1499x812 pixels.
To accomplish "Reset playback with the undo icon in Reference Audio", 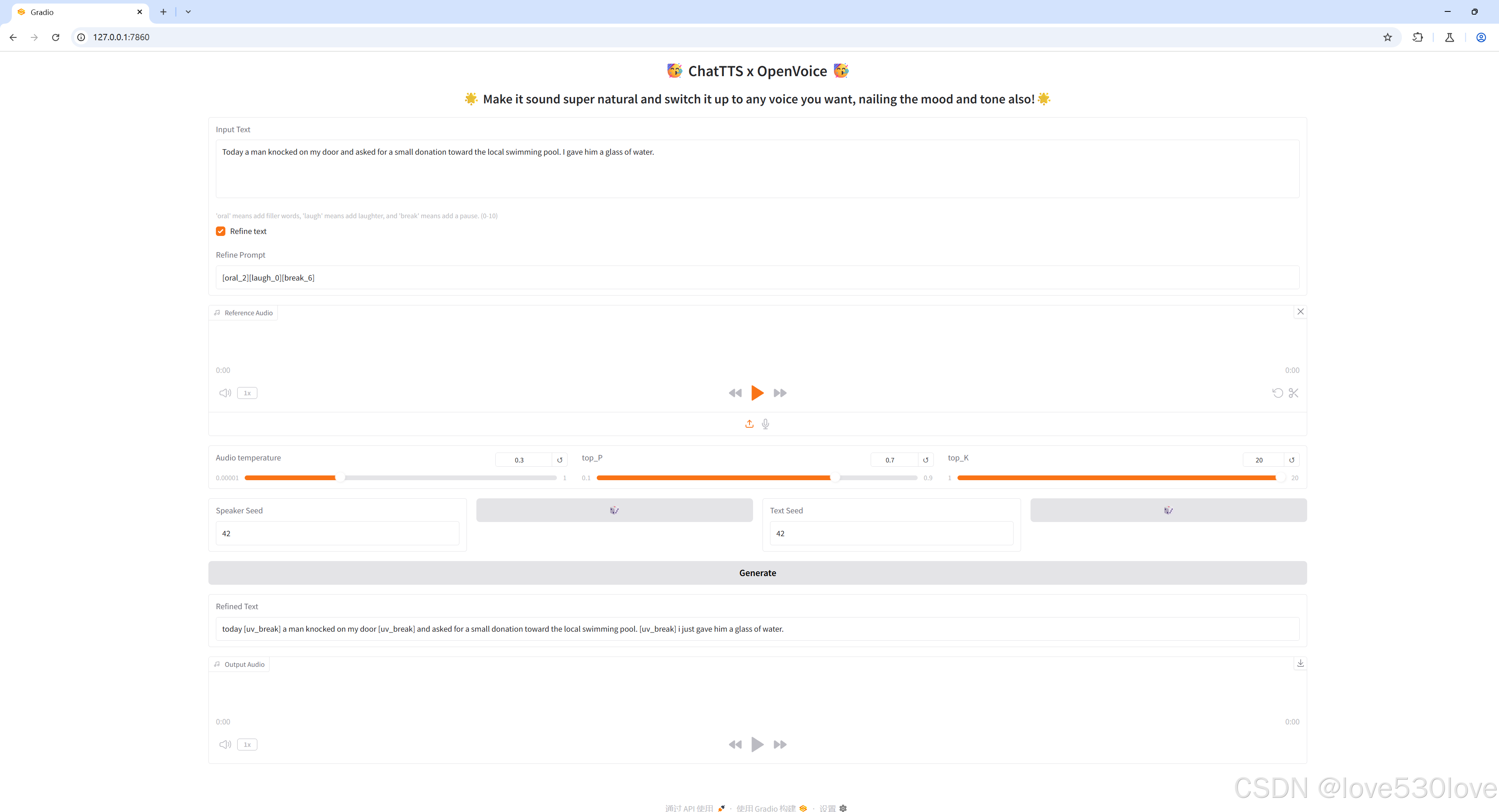I will [x=1277, y=393].
